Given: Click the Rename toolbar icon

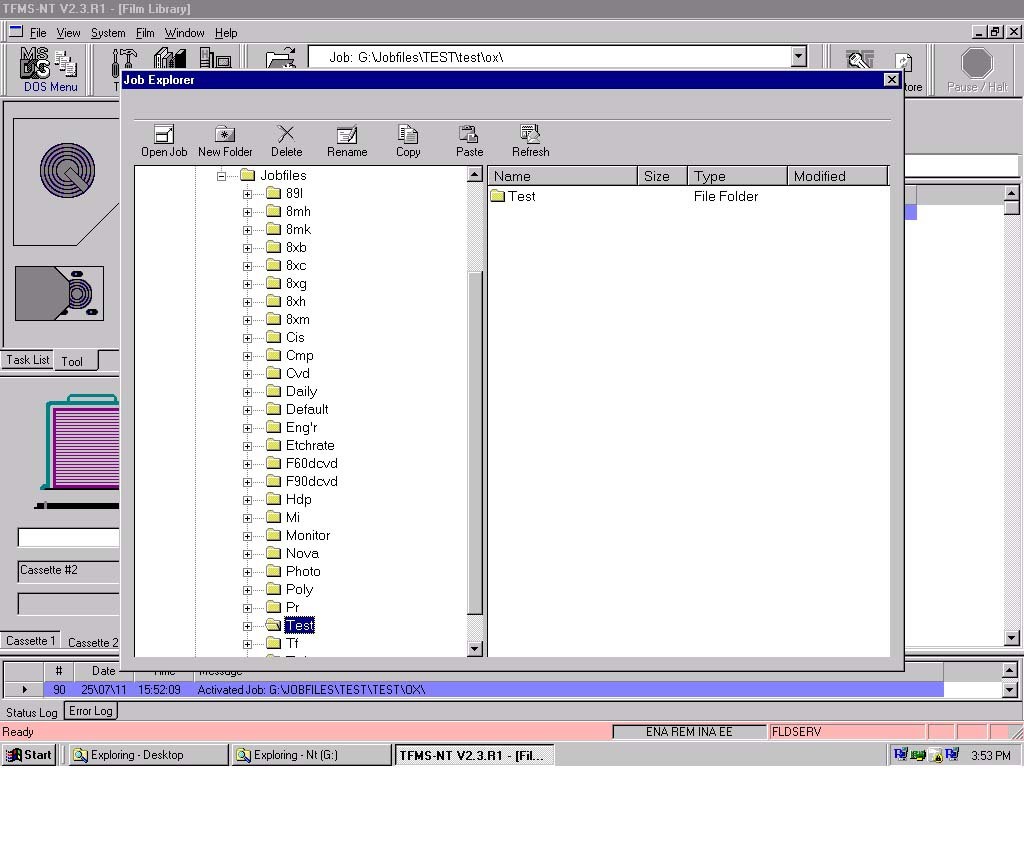Looking at the screenshot, I should pos(347,140).
